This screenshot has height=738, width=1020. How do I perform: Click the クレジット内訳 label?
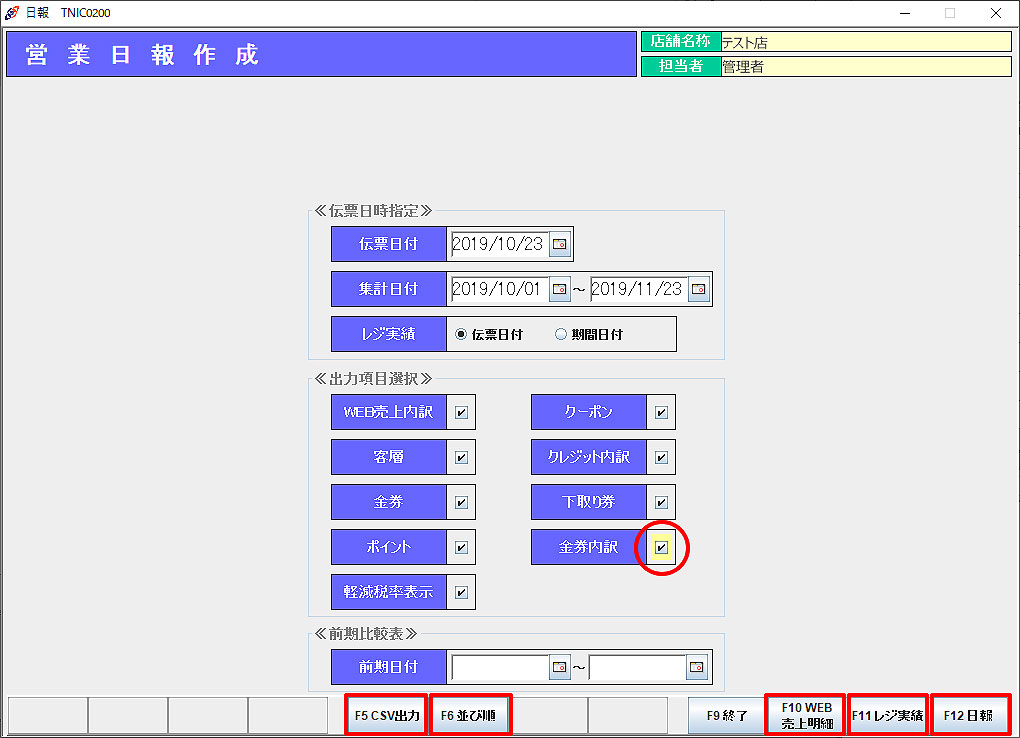point(589,457)
